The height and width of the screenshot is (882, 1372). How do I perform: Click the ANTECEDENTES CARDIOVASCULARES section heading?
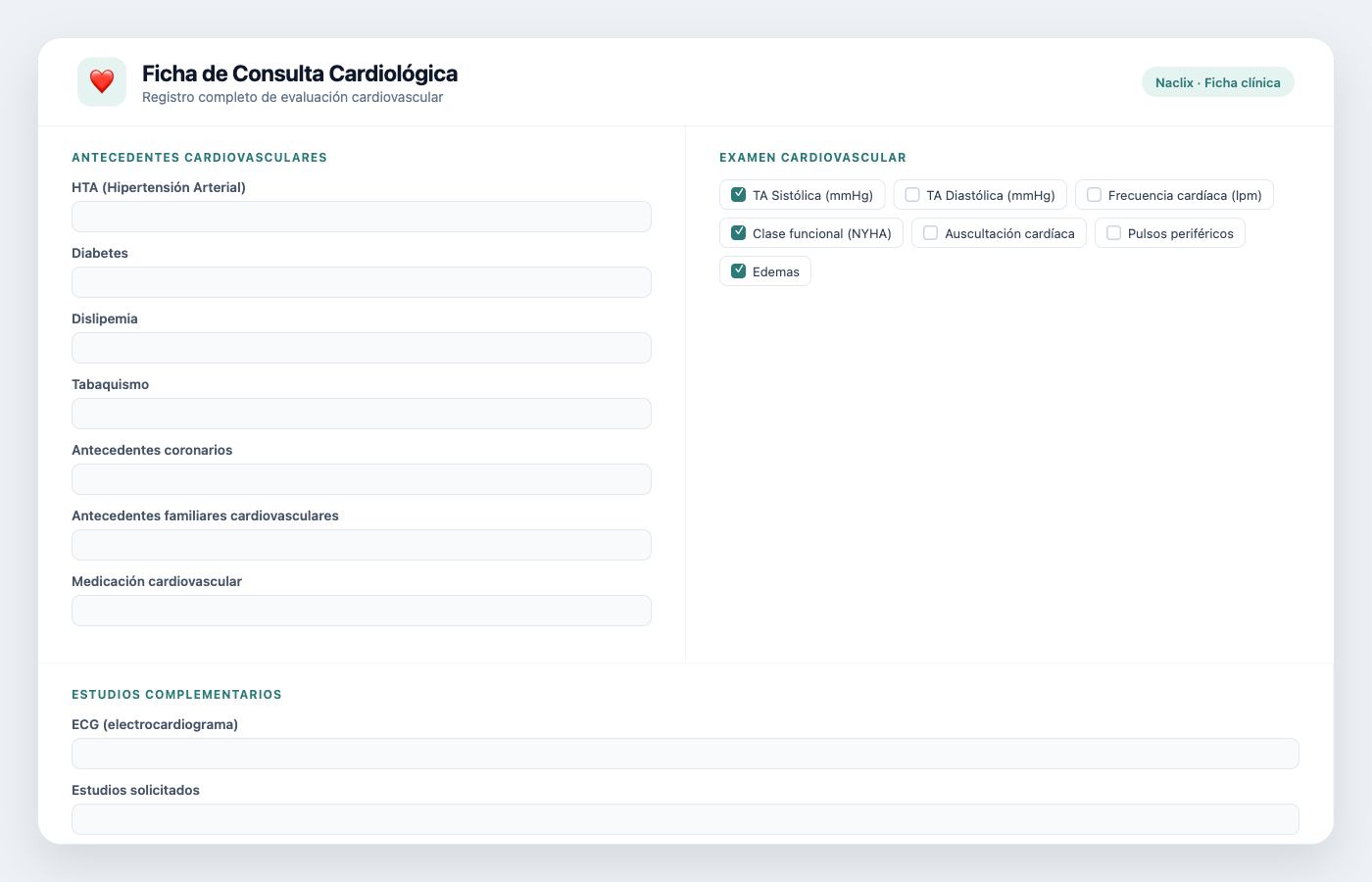200,158
